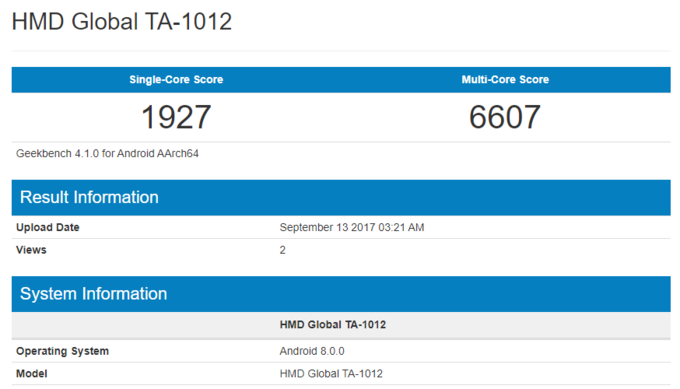
Task: Select the Operating System label
Action: (x=62, y=351)
